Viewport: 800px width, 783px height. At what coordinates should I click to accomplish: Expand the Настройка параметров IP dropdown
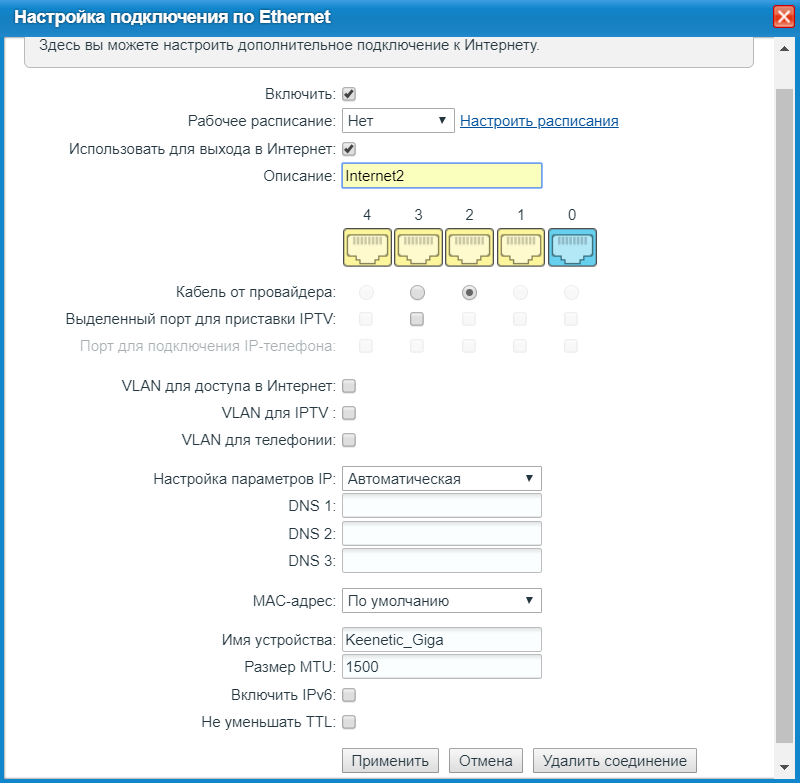tap(441, 479)
